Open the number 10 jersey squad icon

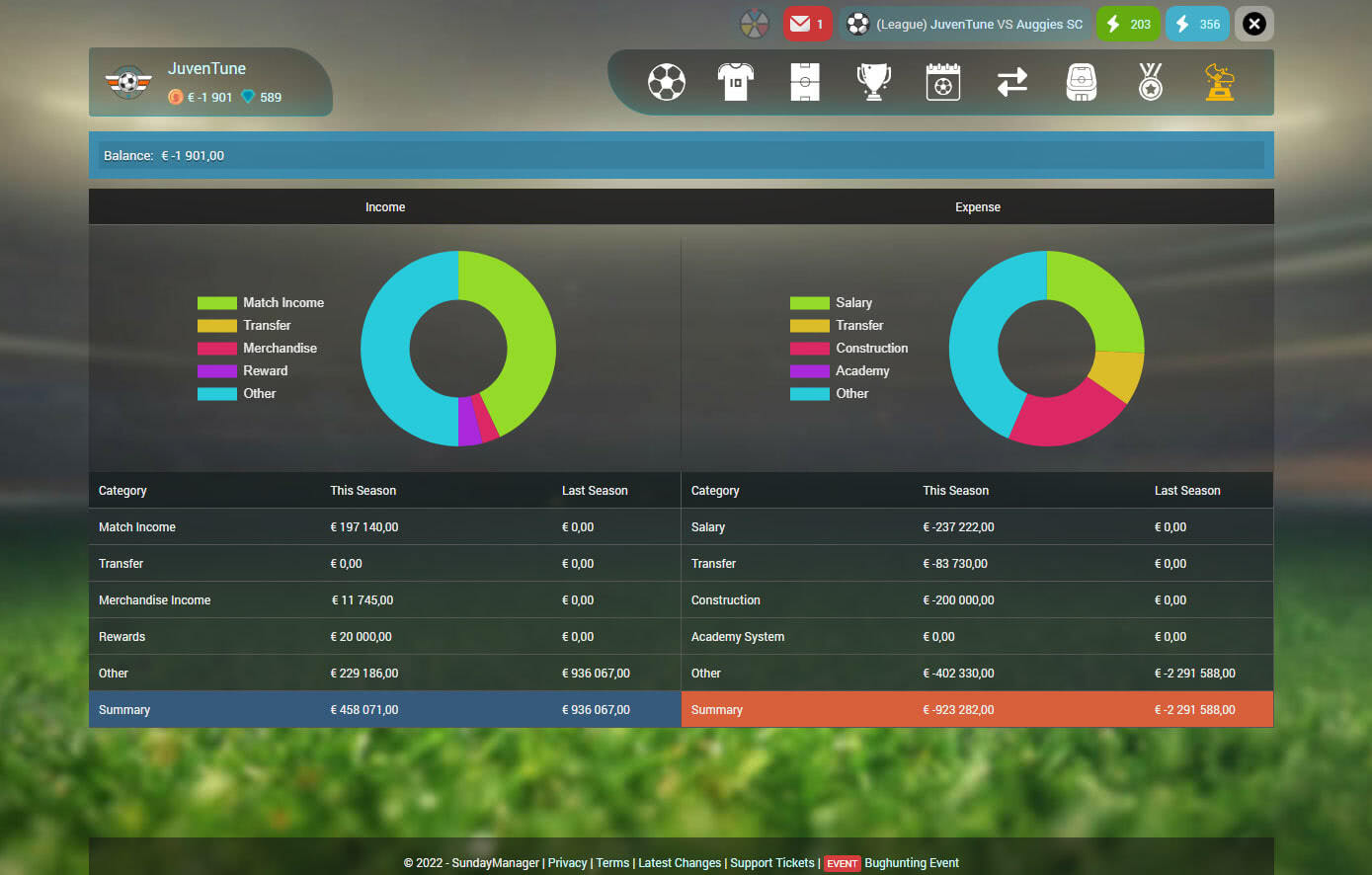pos(735,83)
